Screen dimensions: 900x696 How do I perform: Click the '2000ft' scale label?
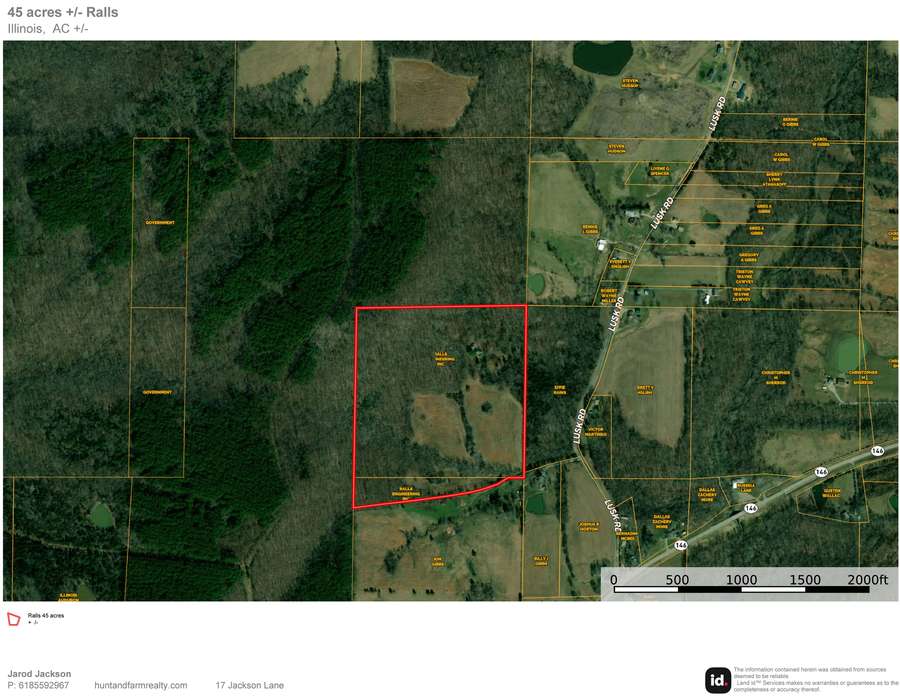click(x=867, y=580)
